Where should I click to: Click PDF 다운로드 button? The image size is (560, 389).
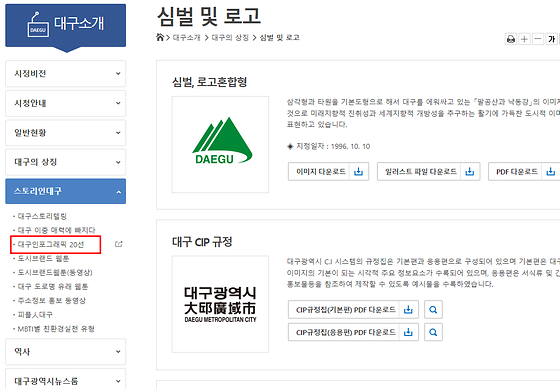pyautogui.click(x=524, y=172)
